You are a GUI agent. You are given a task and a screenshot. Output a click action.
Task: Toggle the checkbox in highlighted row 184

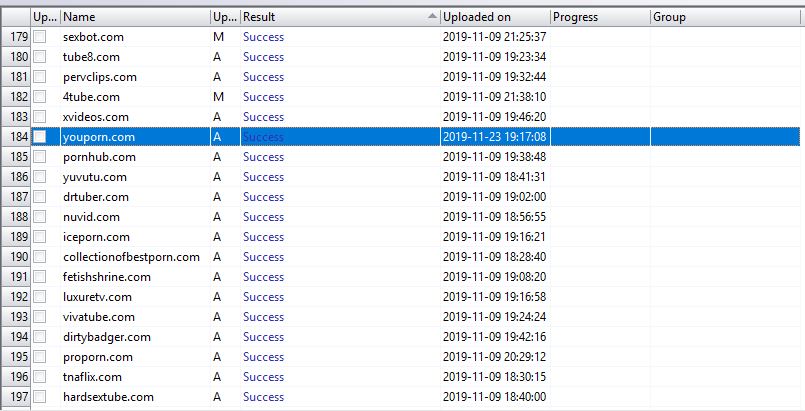point(40,137)
